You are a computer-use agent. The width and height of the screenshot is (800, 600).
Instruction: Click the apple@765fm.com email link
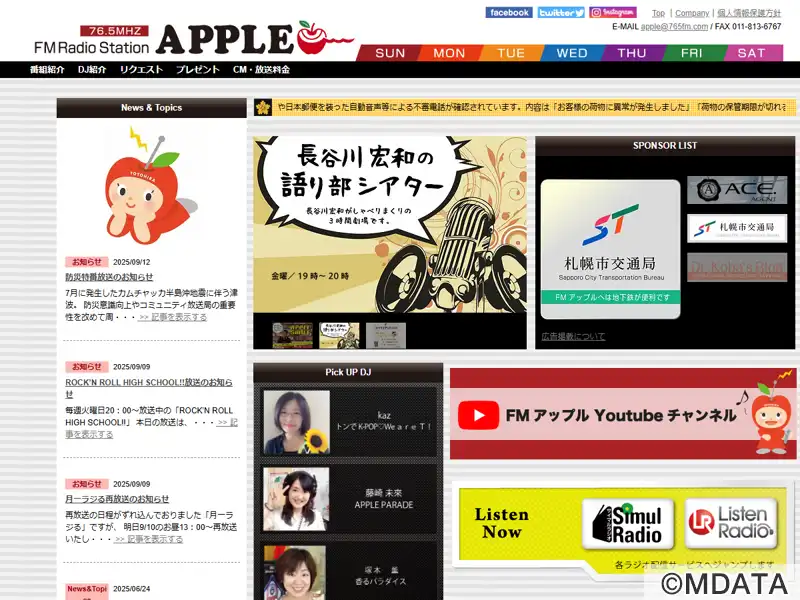coord(674,27)
